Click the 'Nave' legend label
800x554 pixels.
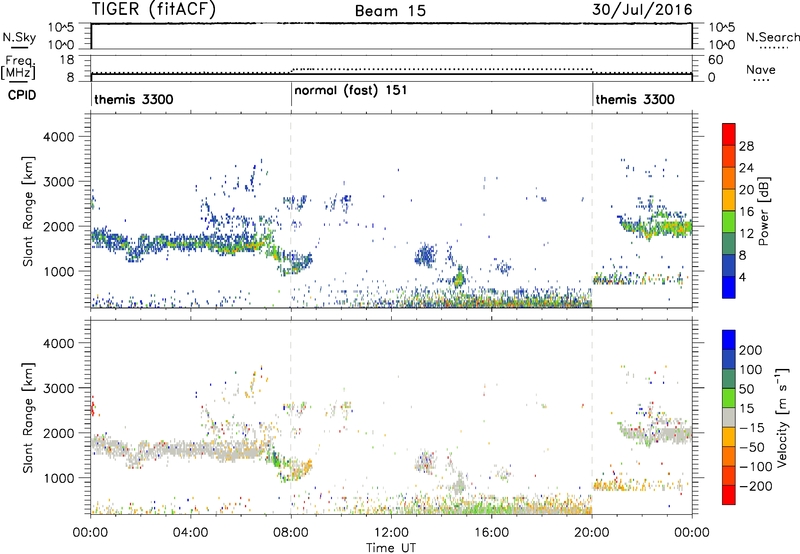pos(761,69)
